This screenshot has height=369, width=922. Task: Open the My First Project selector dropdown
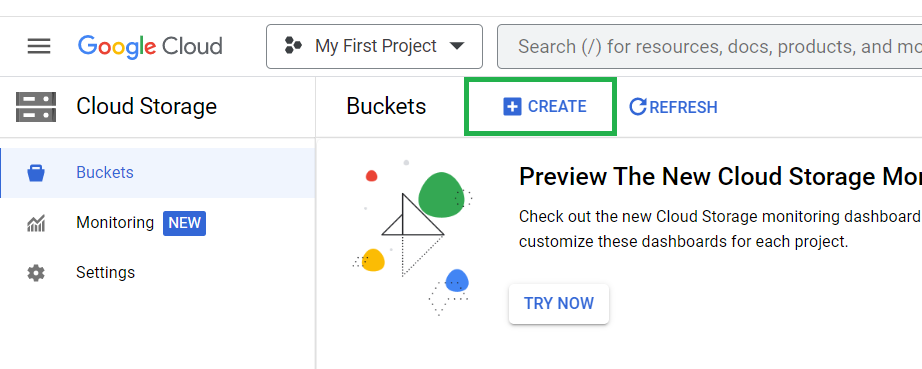pos(375,46)
